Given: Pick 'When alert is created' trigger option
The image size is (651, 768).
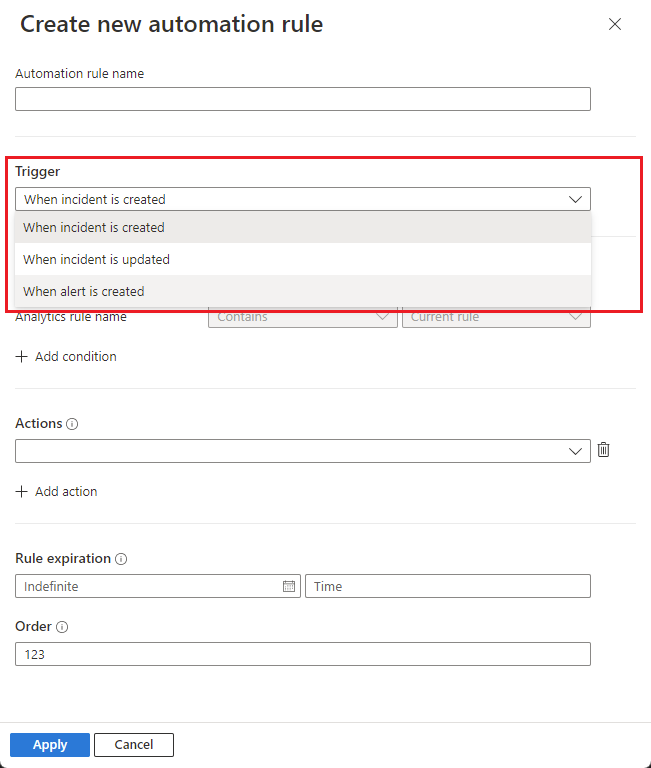Looking at the screenshot, I should pos(303,291).
